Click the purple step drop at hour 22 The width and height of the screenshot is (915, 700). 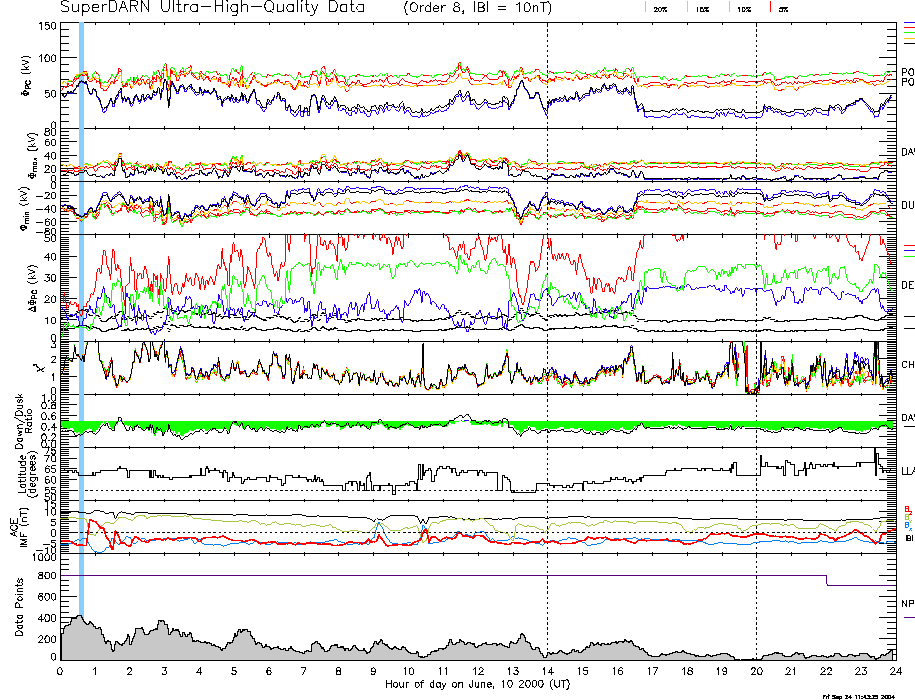click(826, 581)
